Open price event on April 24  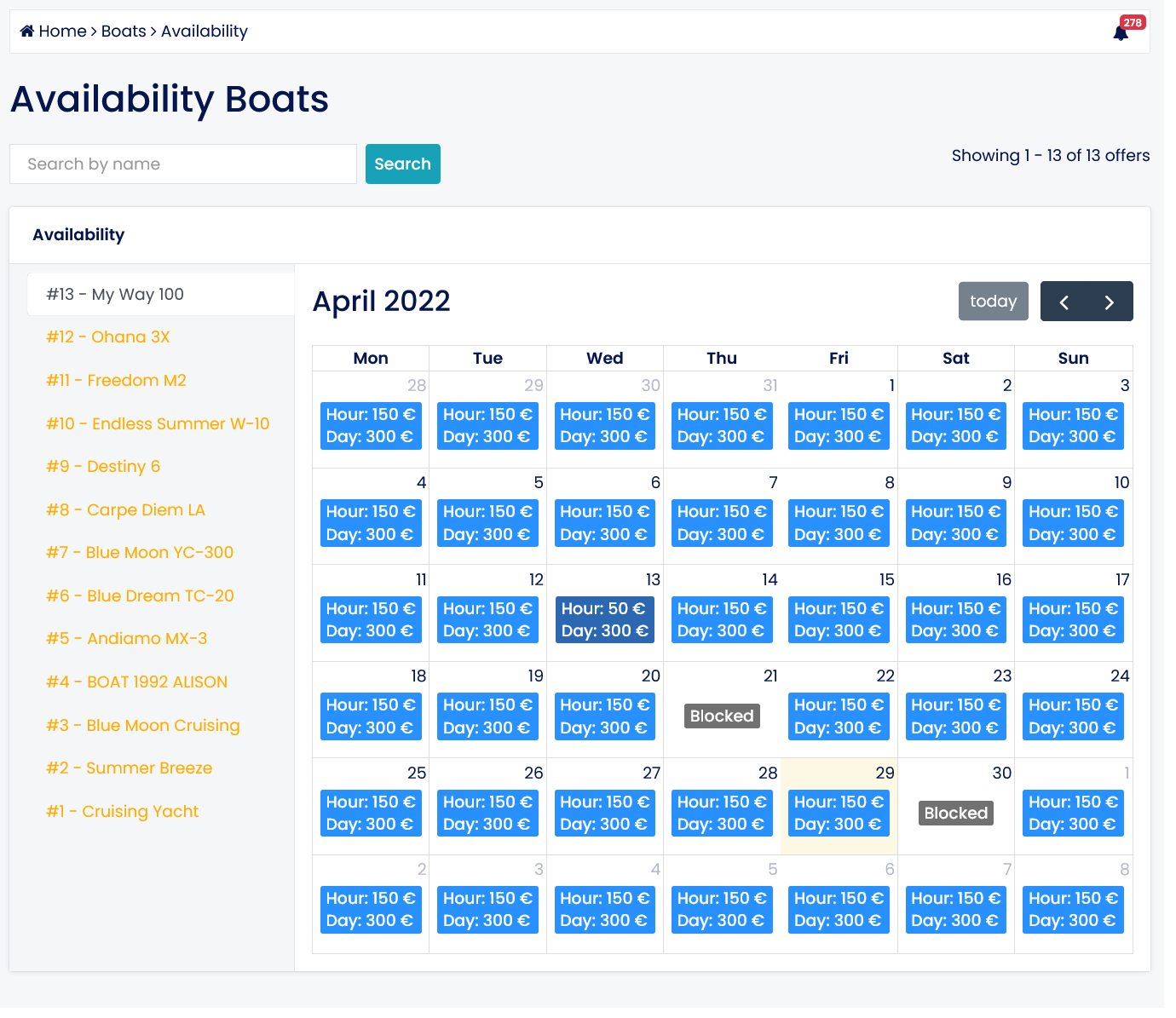[x=1073, y=716]
